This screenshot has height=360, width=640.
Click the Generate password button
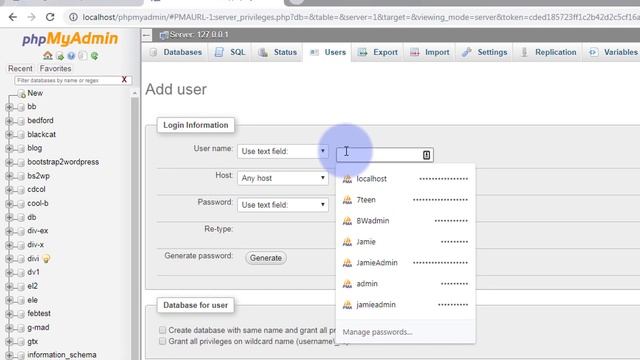click(x=266, y=258)
